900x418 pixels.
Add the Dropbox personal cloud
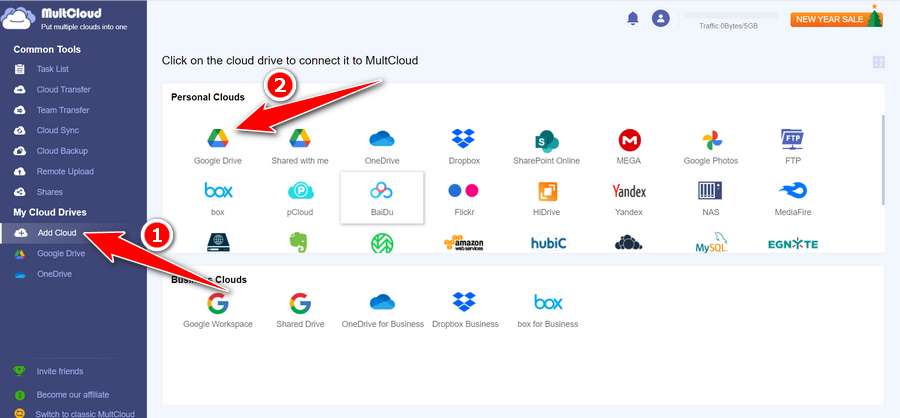(x=464, y=146)
